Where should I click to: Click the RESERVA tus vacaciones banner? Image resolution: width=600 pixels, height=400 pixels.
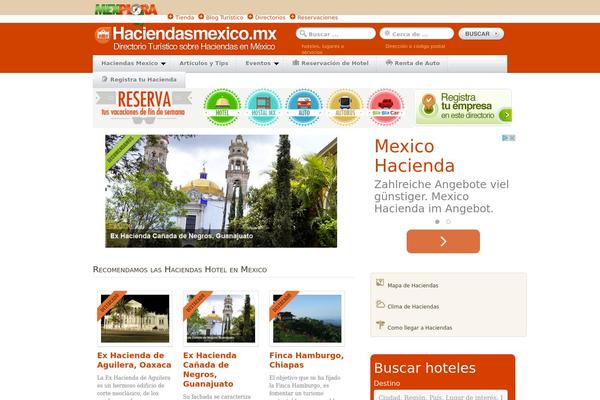coord(143,107)
